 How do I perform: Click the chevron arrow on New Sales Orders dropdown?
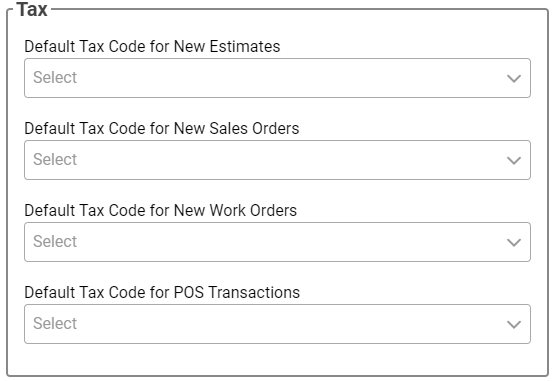point(514,160)
